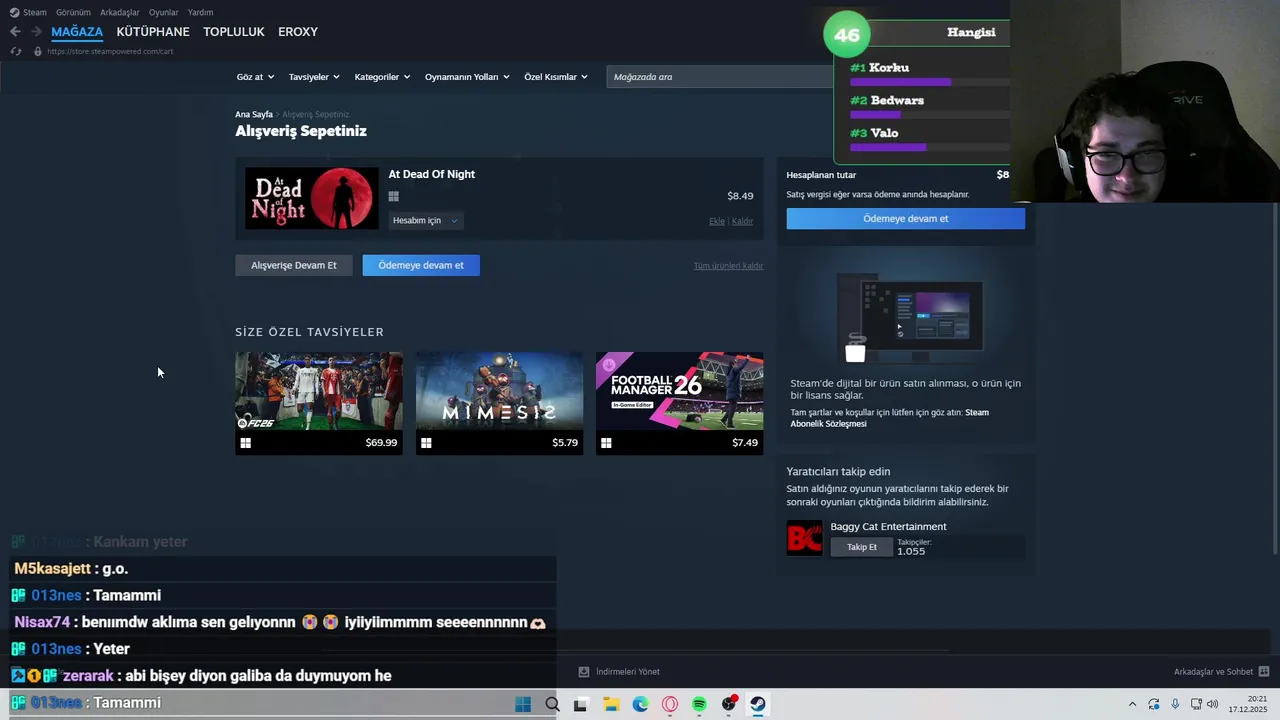
Task: Open the Baggy Cat Entertainment logo icon
Action: [x=804, y=538]
